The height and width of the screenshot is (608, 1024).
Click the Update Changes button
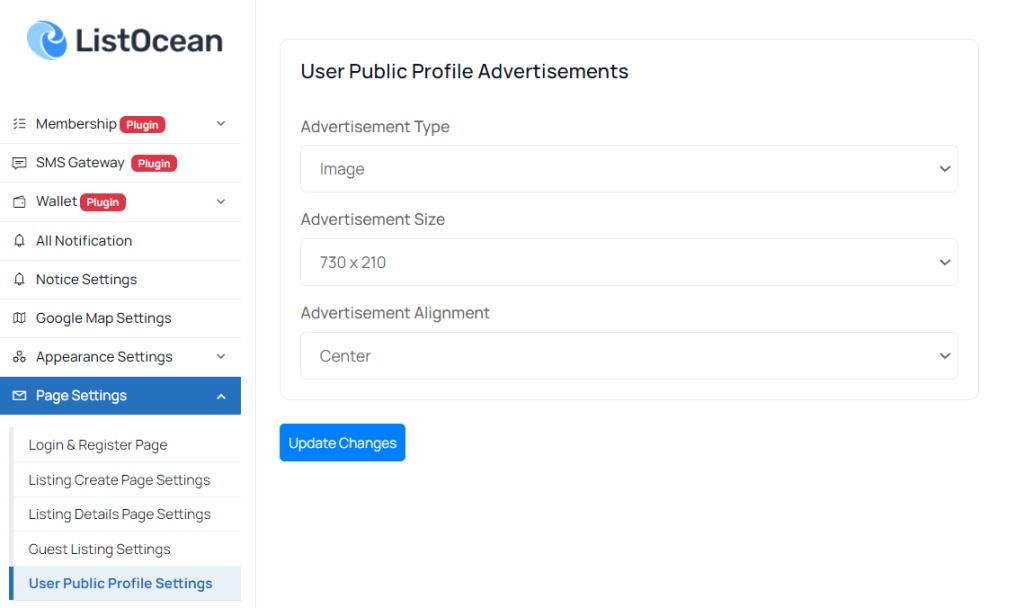[342, 443]
